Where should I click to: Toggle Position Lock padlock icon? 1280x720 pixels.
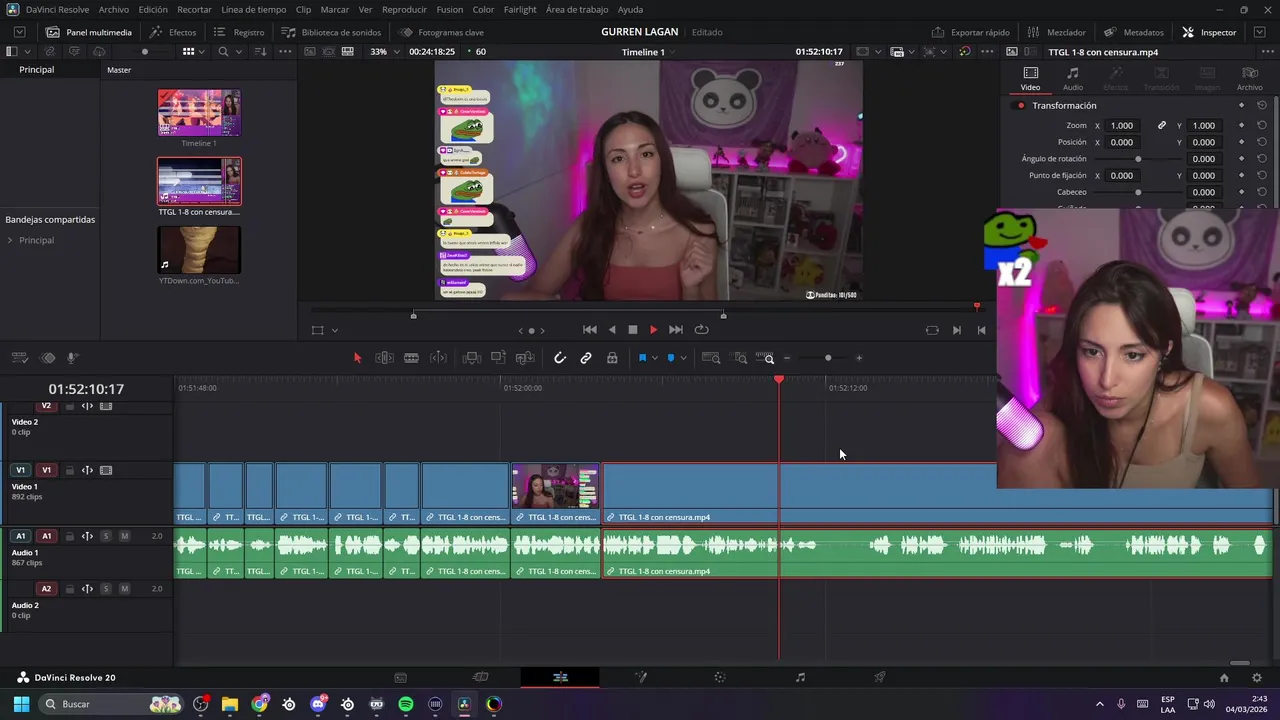[x=612, y=358]
